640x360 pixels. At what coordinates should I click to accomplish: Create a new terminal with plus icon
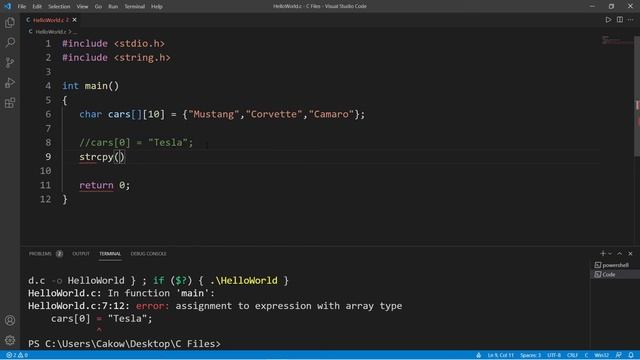tap(602, 253)
